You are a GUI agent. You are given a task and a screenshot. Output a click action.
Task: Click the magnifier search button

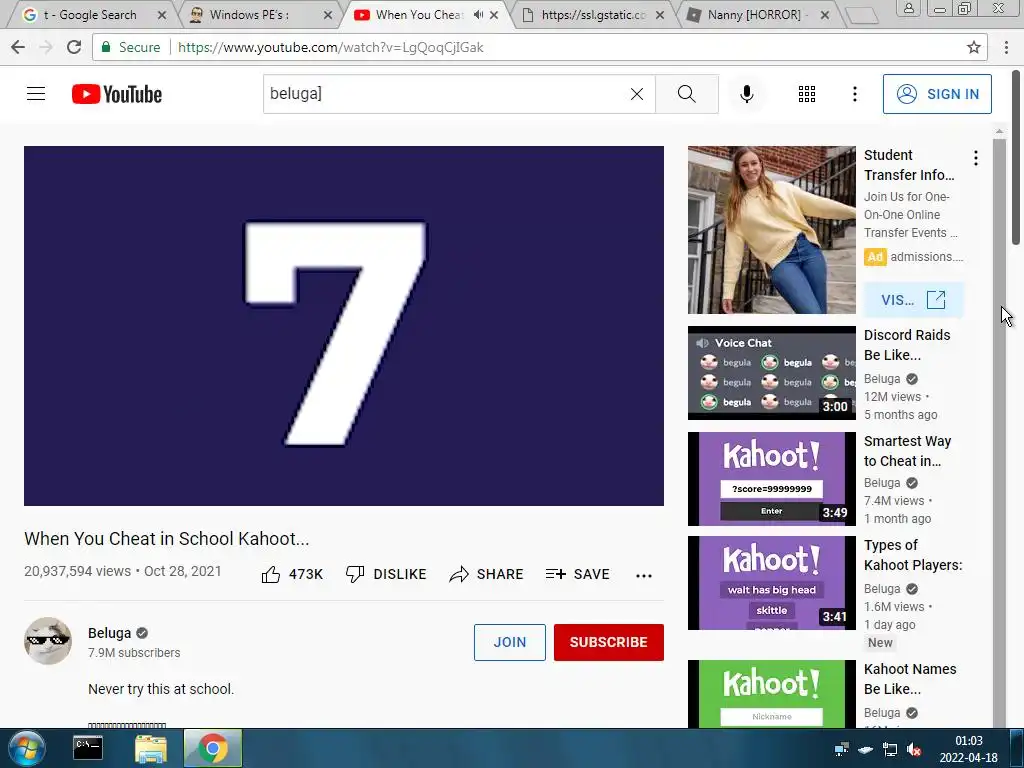coord(686,94)
